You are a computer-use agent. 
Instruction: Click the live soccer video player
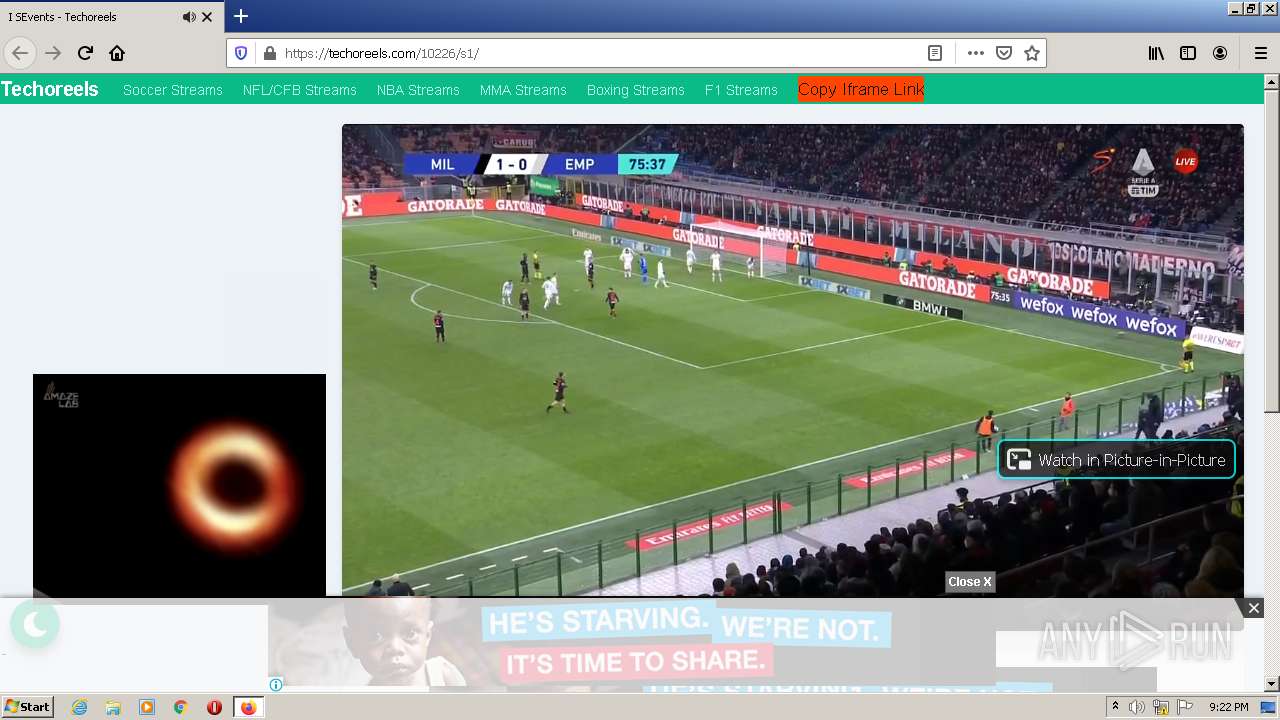coord(793,360)
